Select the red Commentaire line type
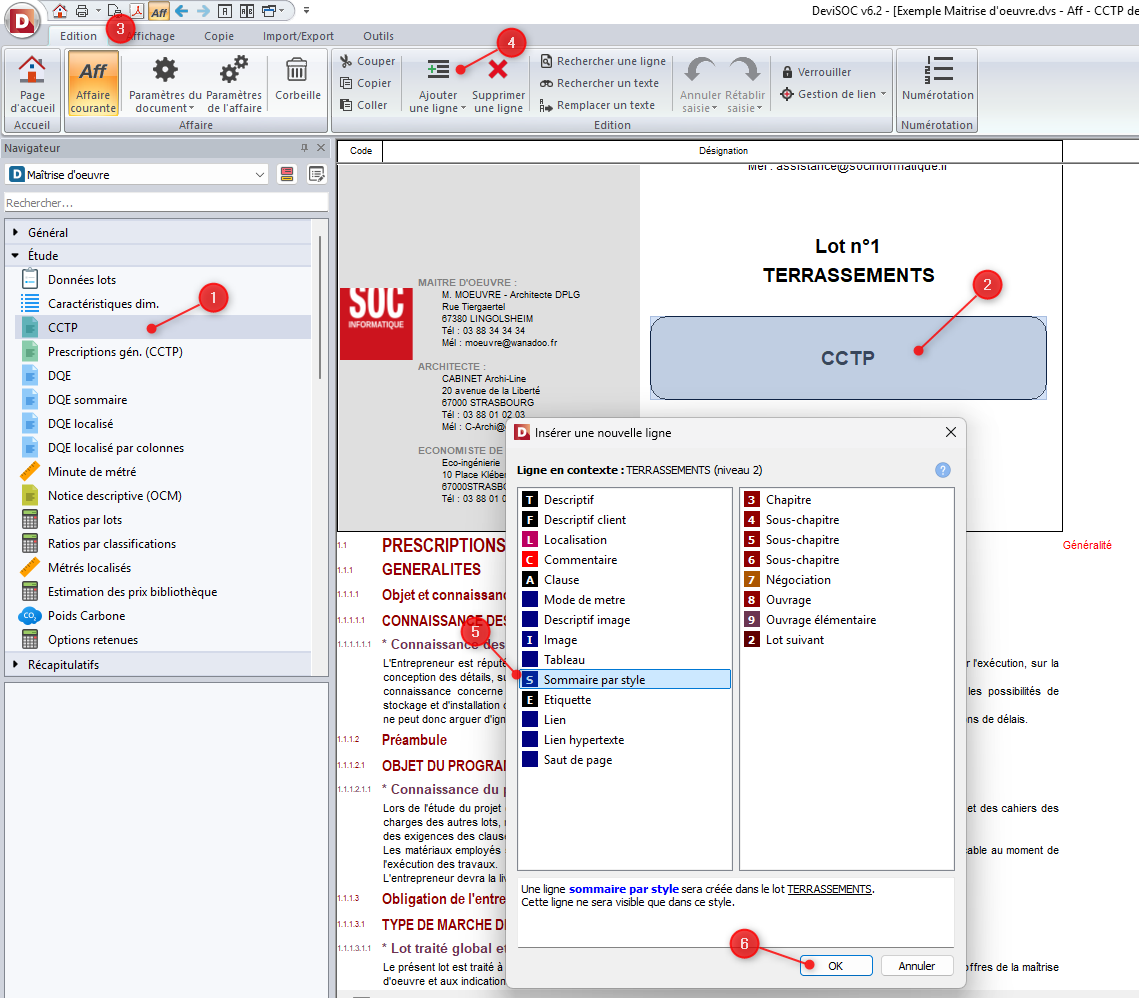Screen dimensions: 1139x998 pos(580,560)
